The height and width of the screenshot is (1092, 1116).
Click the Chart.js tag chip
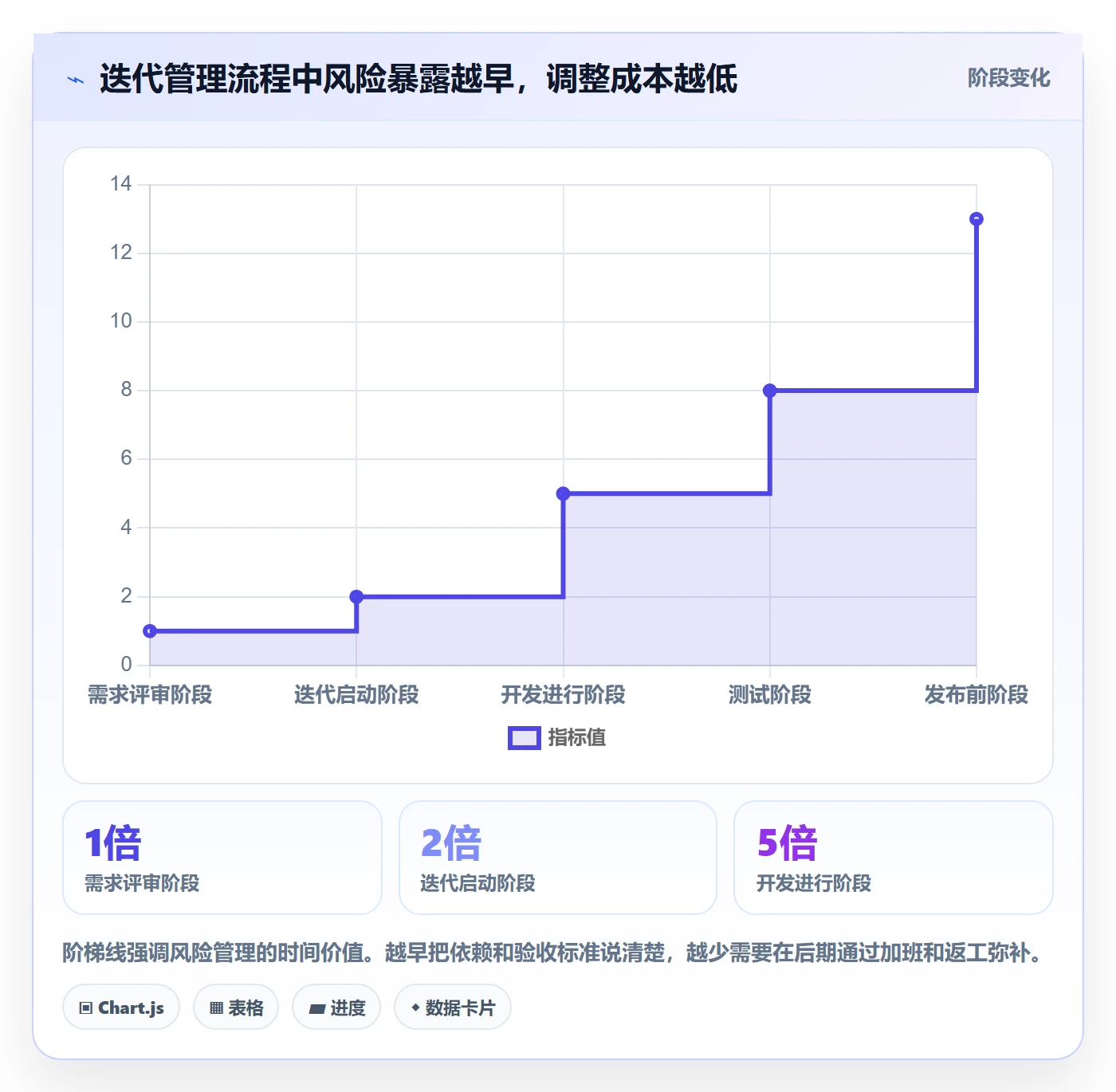point(121,1008)
